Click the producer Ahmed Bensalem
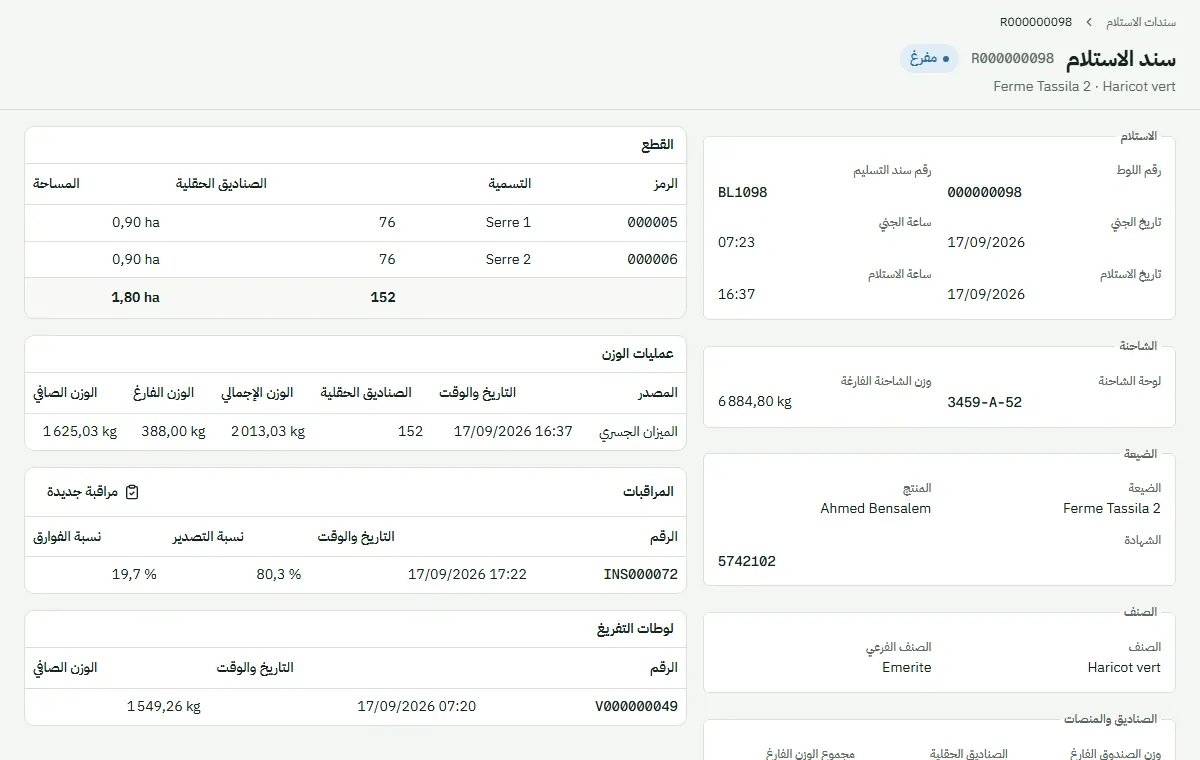Screen dimensions: 1200x760 [x=876, y=508]
